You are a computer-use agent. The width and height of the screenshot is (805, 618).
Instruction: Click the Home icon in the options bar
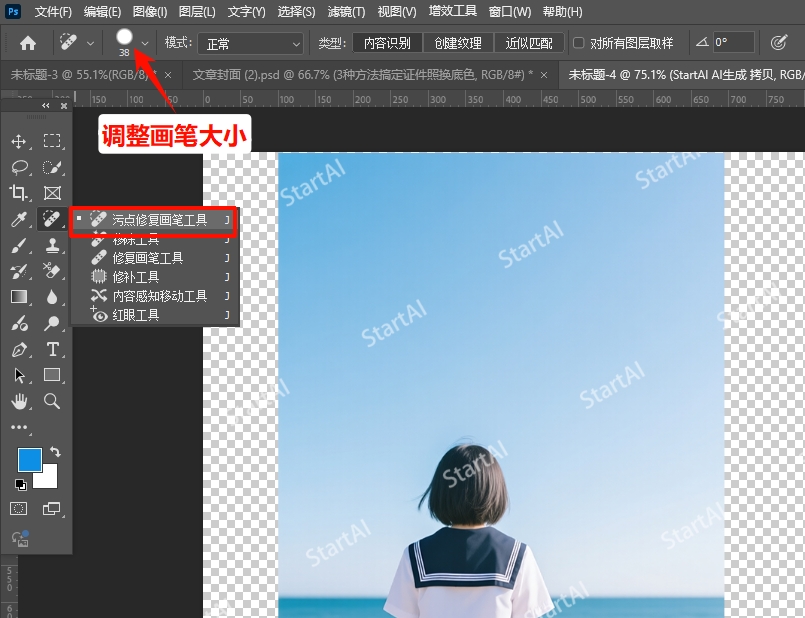point(27,43)
